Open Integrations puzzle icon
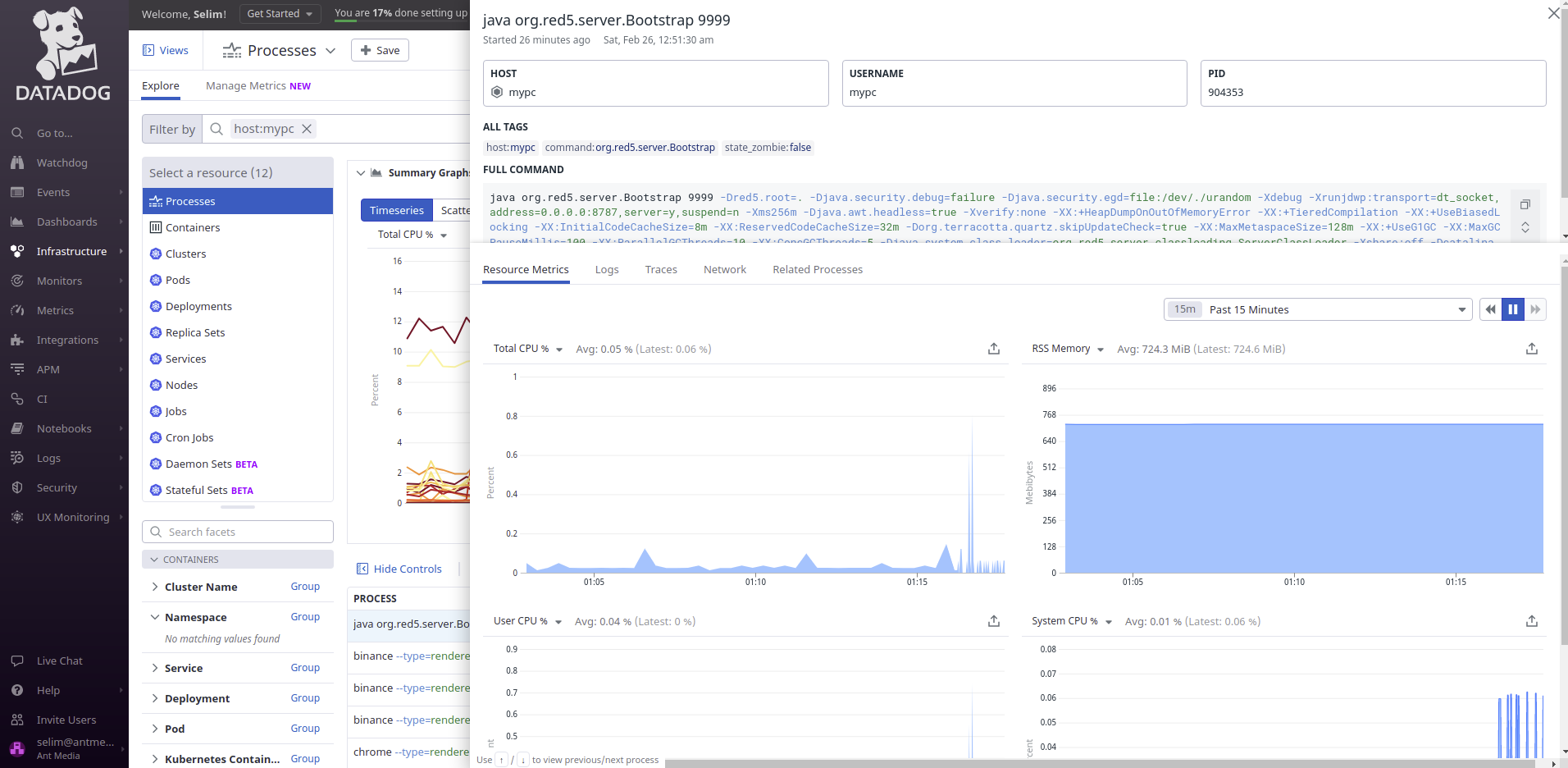 coord(17,340)
